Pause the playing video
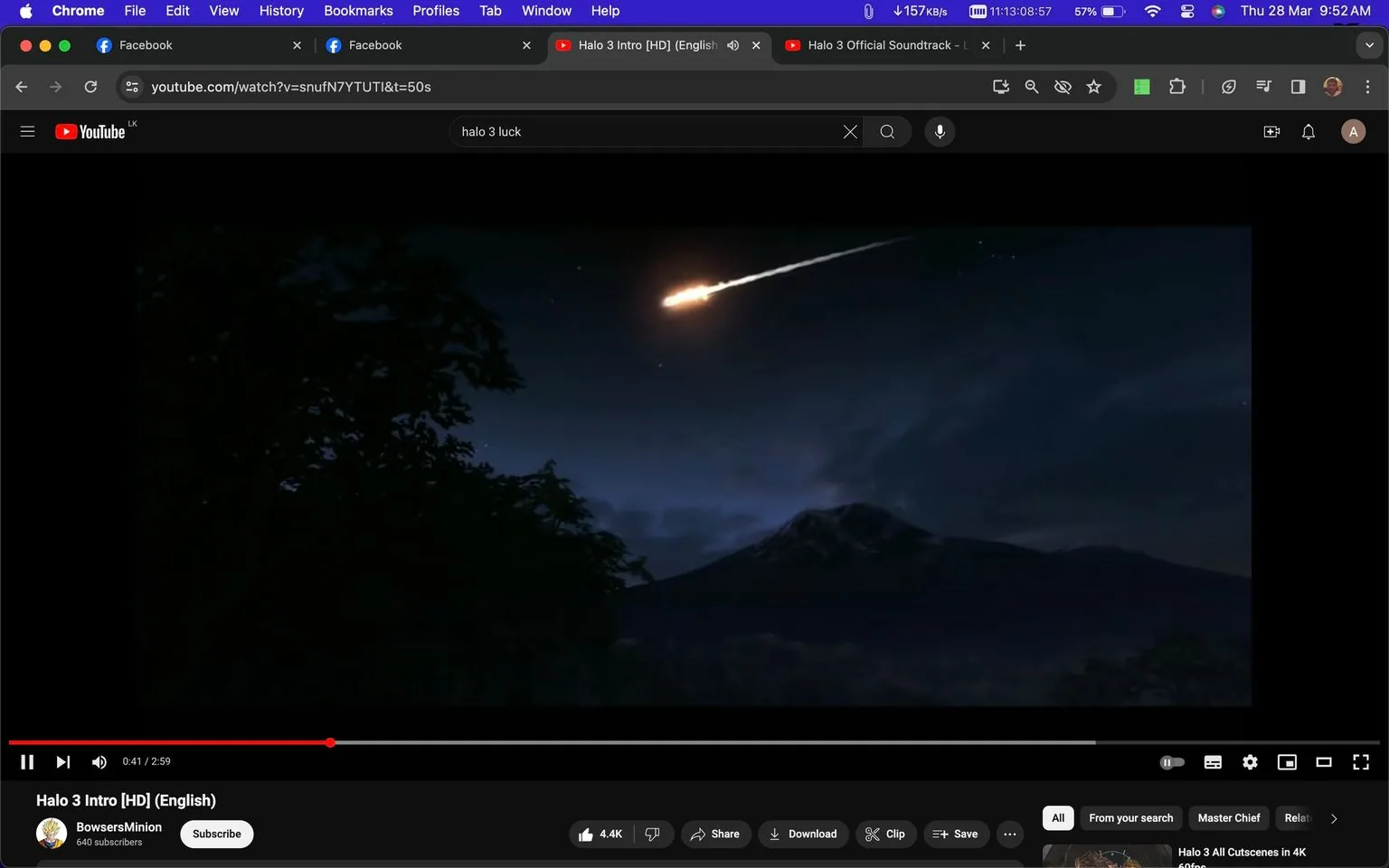 pos(26,761)
